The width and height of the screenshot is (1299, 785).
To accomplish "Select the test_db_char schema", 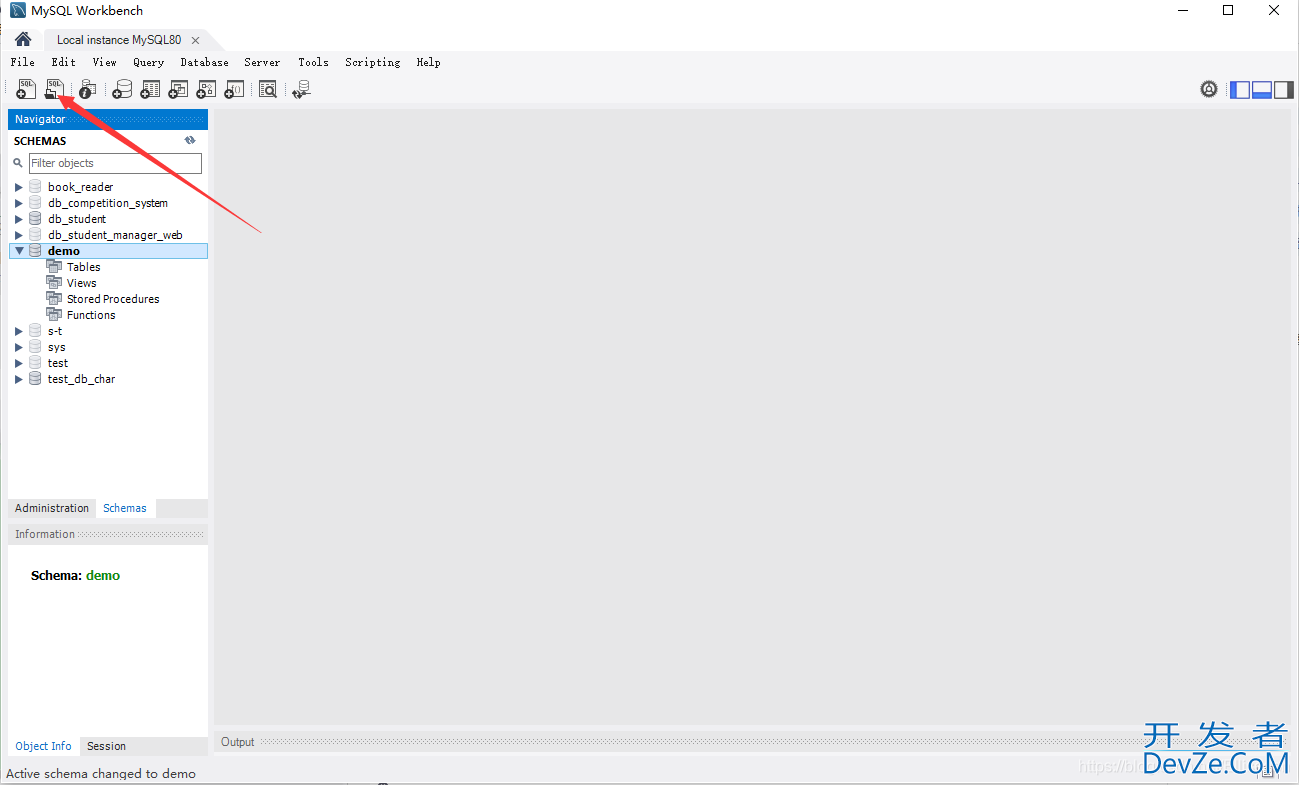I will click(x=81, y=379).
